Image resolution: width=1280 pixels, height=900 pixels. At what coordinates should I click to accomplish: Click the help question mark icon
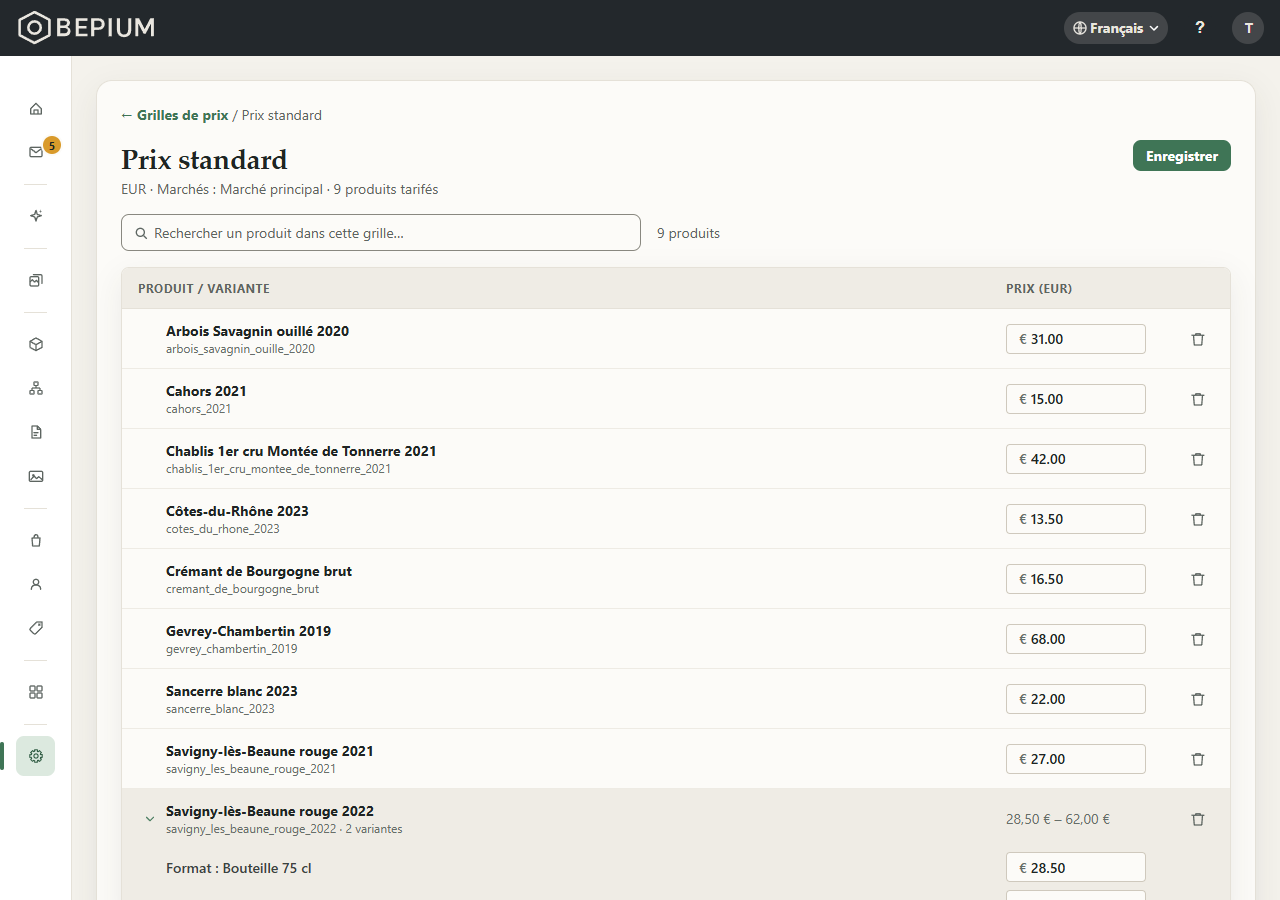[x=1200, y=28]
